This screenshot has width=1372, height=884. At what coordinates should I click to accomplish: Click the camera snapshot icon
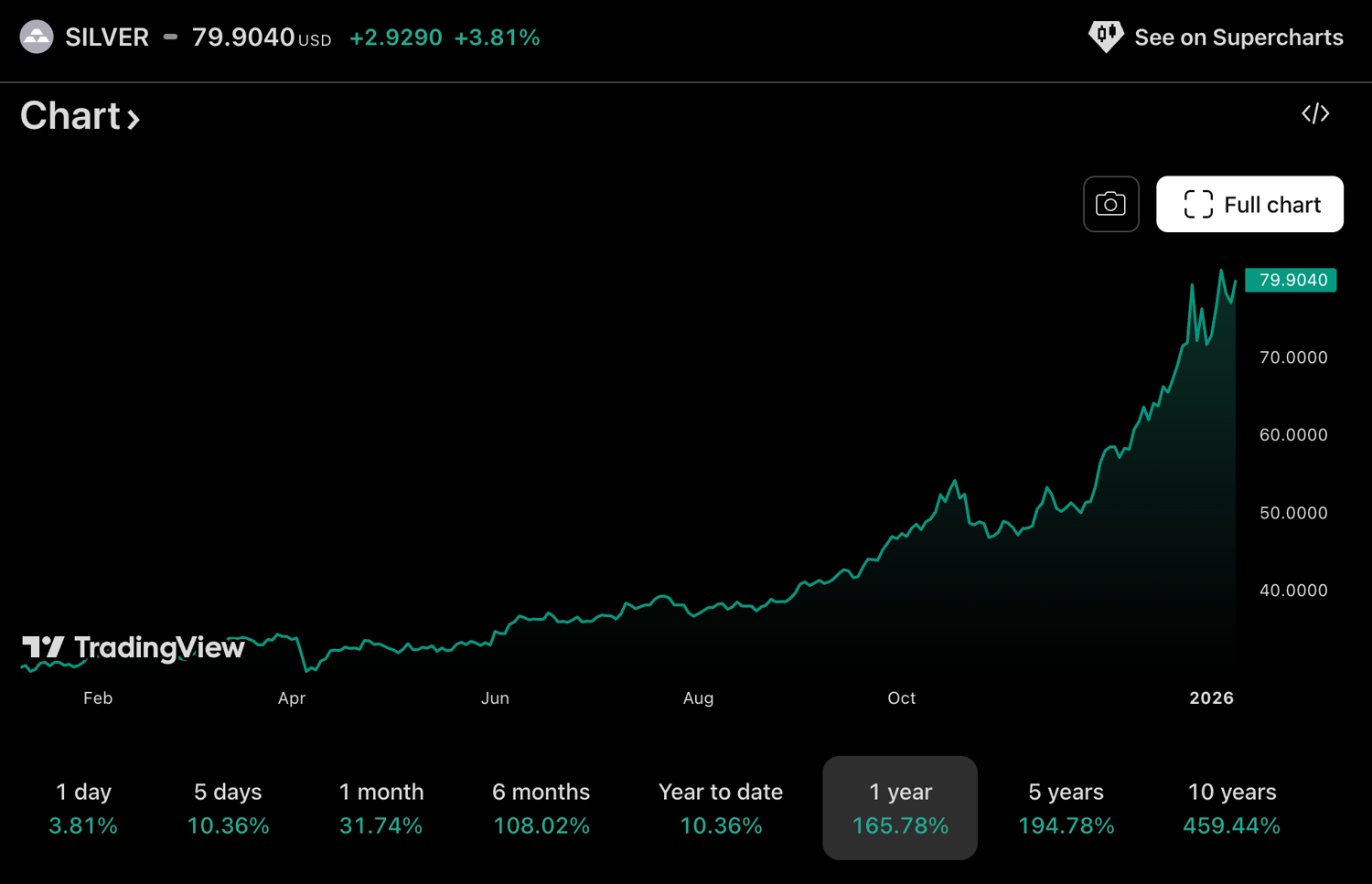(x=1111, y=204)
